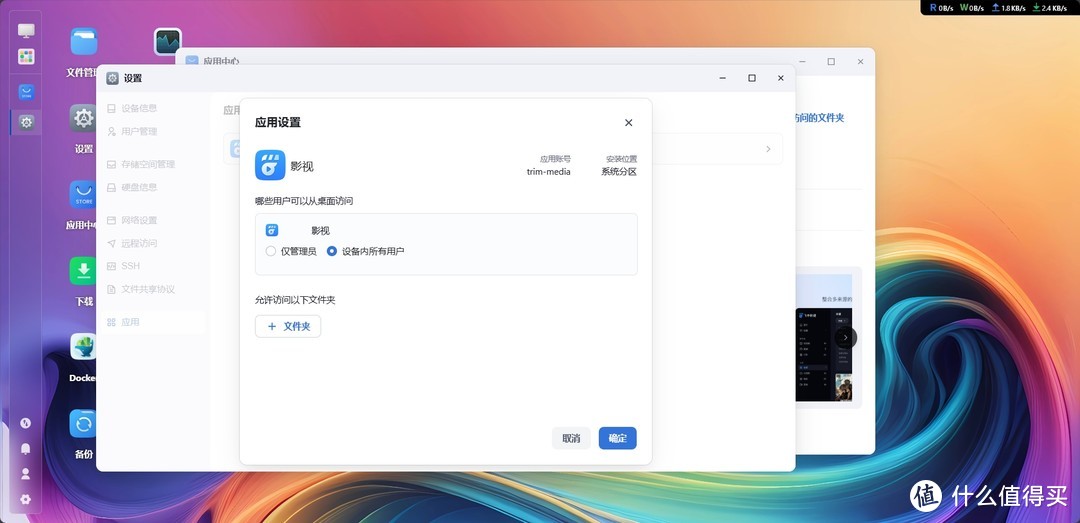The image size is (1080, 523).
Task: Open the 备份 backup desktop icon
Action: pos(83,423)
